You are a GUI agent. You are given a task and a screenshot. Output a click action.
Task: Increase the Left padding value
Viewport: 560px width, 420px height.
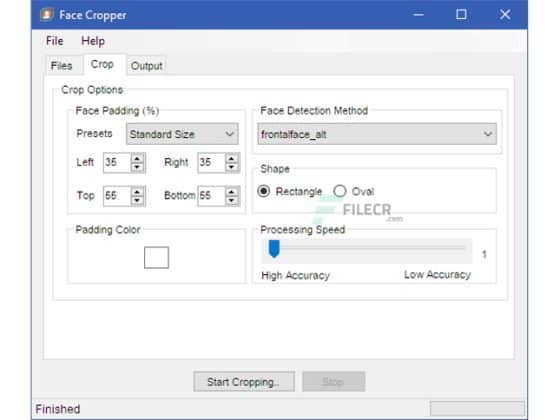coord(138,158)
